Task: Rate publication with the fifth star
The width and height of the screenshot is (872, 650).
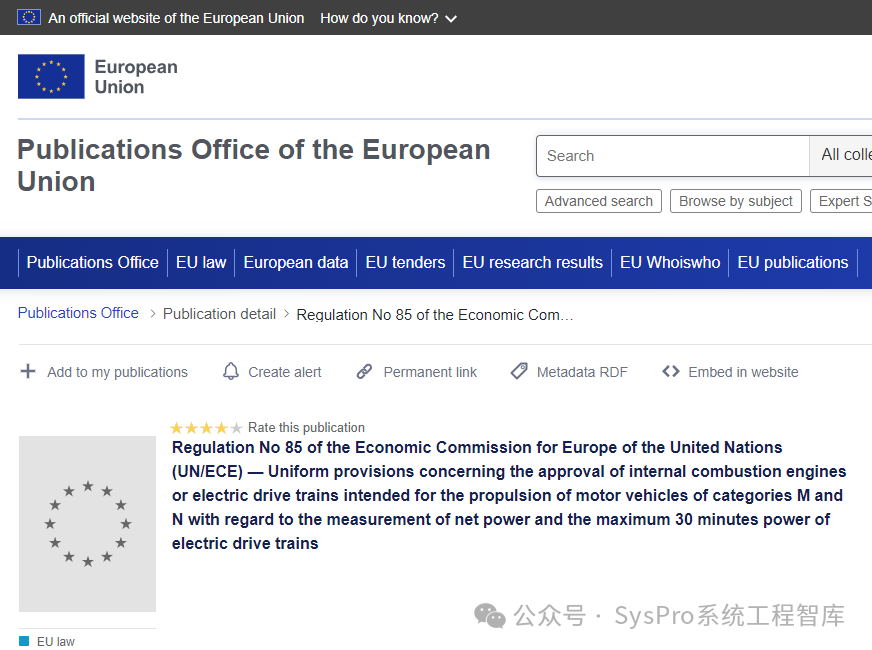Action: tap(236, 428)
